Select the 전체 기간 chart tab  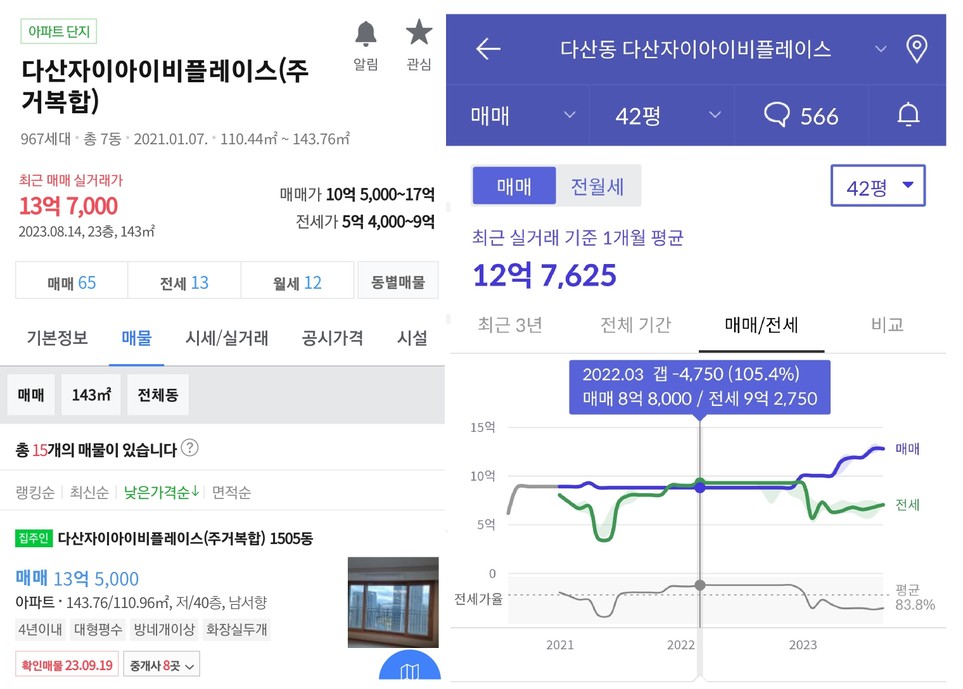pyautogui.click(x=635, y=325)
